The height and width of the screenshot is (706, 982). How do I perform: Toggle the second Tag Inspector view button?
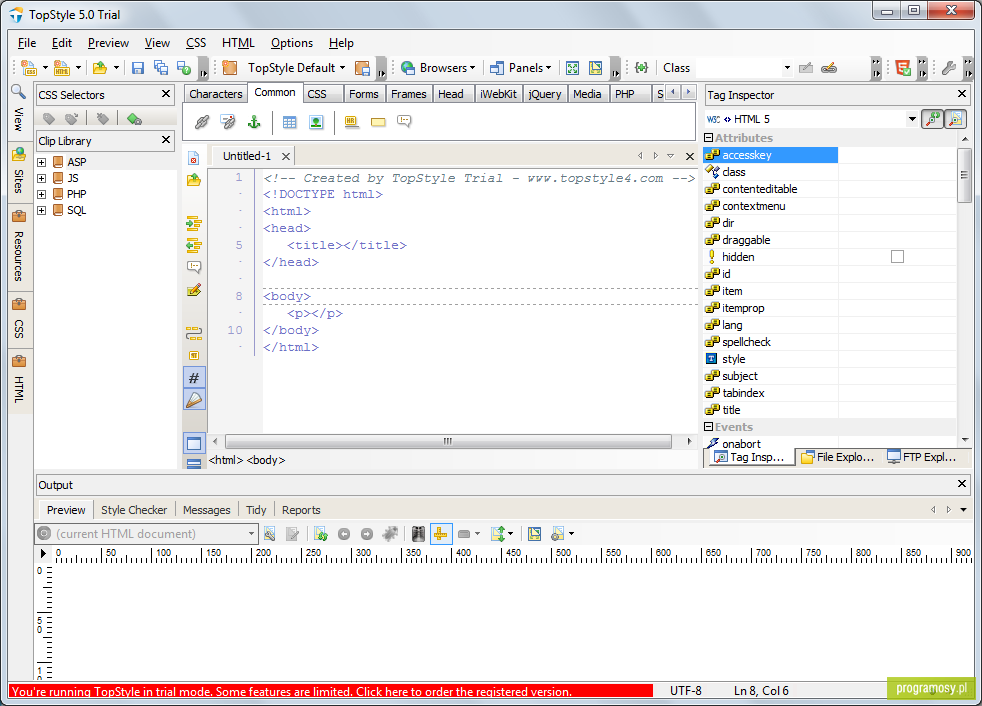coord(955,119)
